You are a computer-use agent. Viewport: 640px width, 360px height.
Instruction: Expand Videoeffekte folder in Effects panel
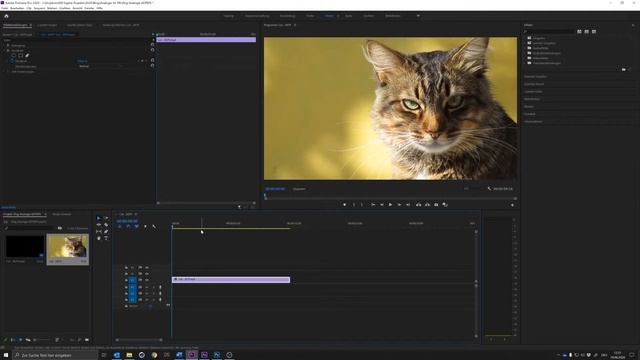click(526, 58)
